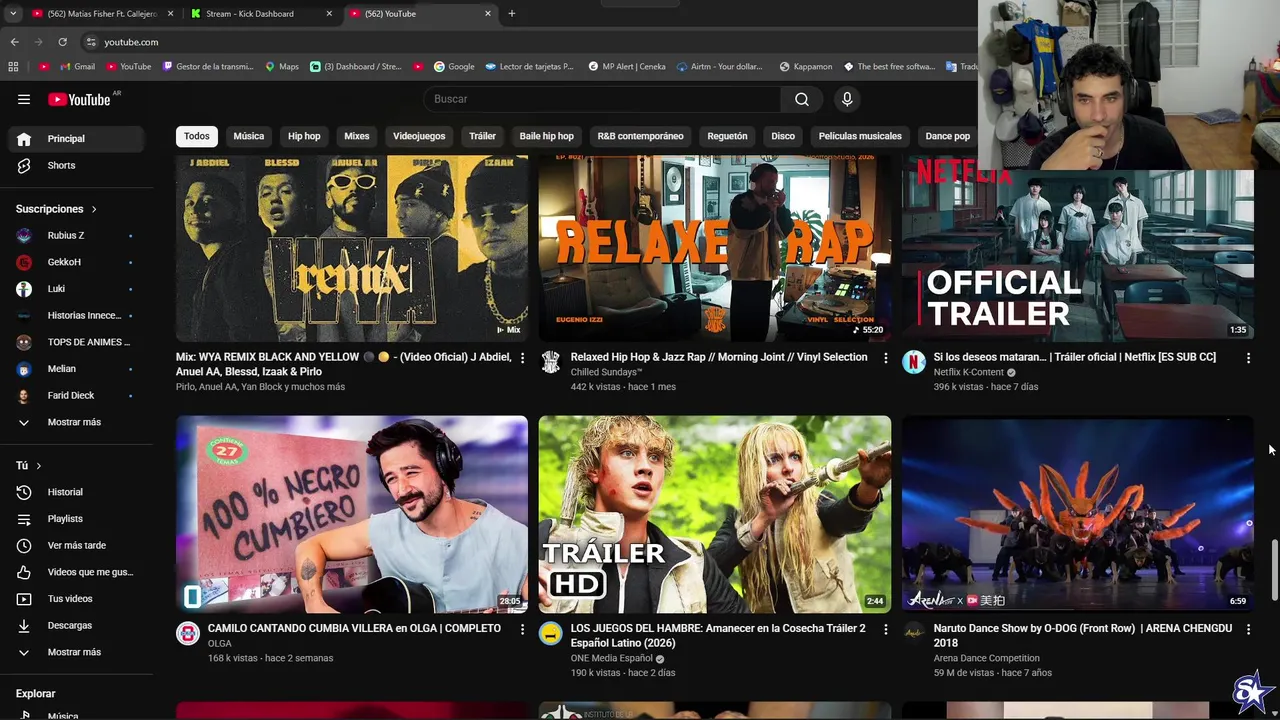Go back in browser history
1280x720 pixels.
click(x=14, y=42)
